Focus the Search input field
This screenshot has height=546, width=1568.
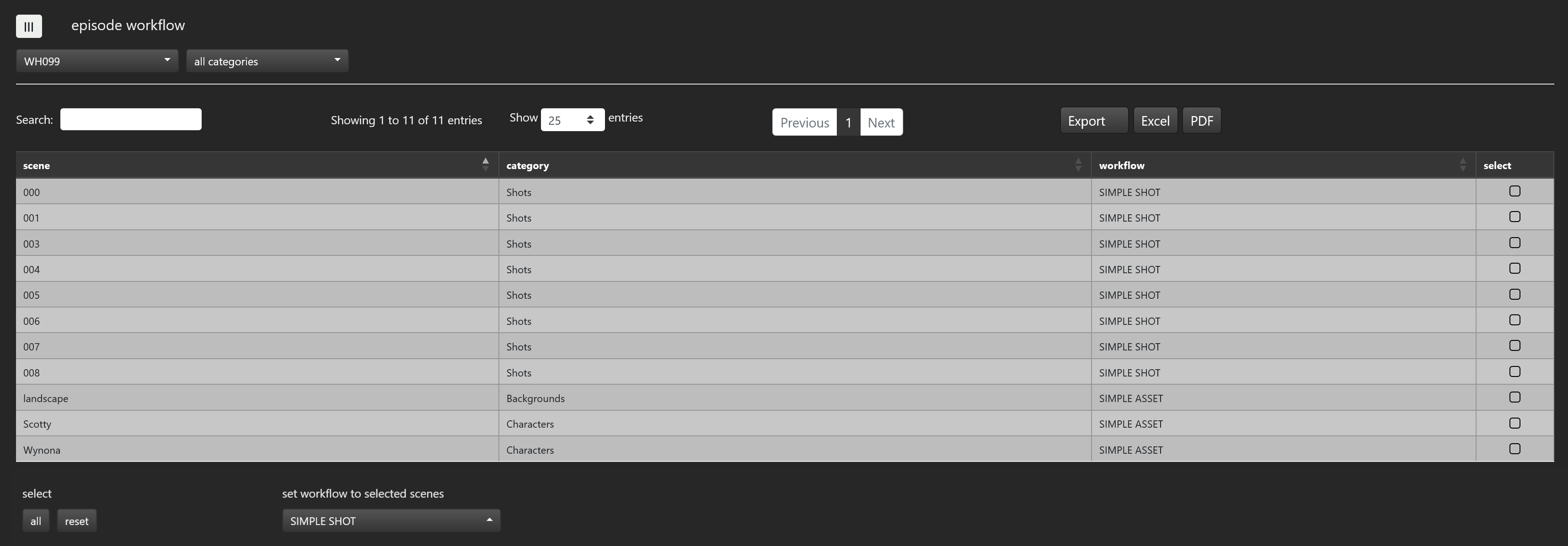tap(131, 119)
